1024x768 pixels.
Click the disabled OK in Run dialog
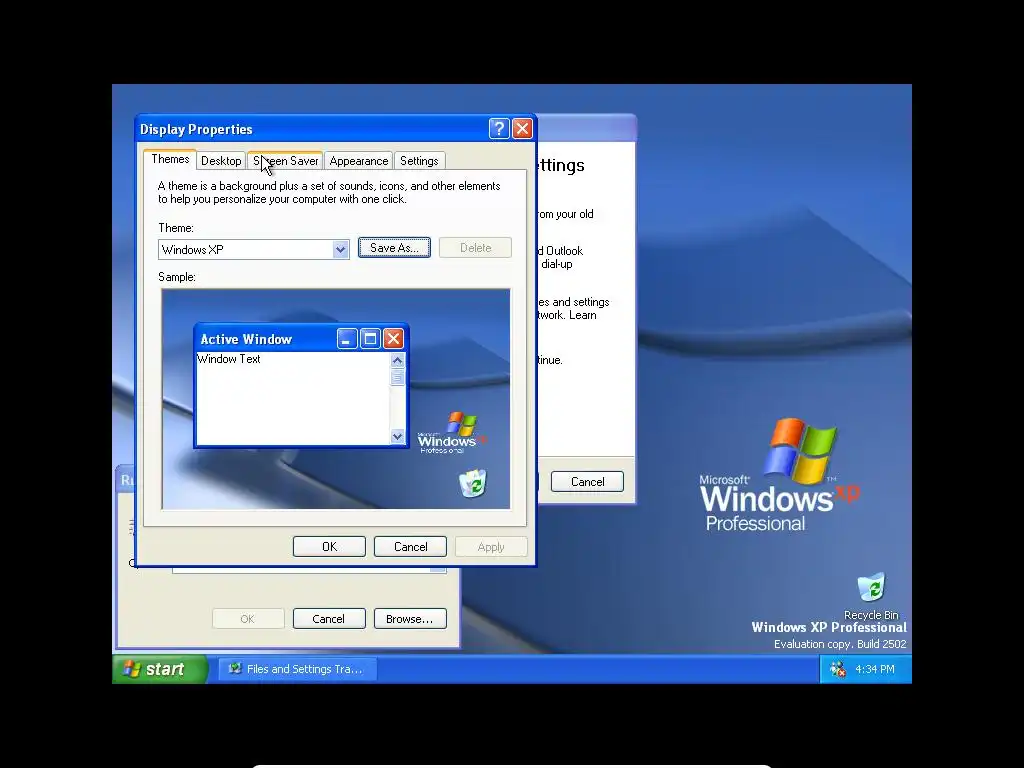(x=248, y=618)
